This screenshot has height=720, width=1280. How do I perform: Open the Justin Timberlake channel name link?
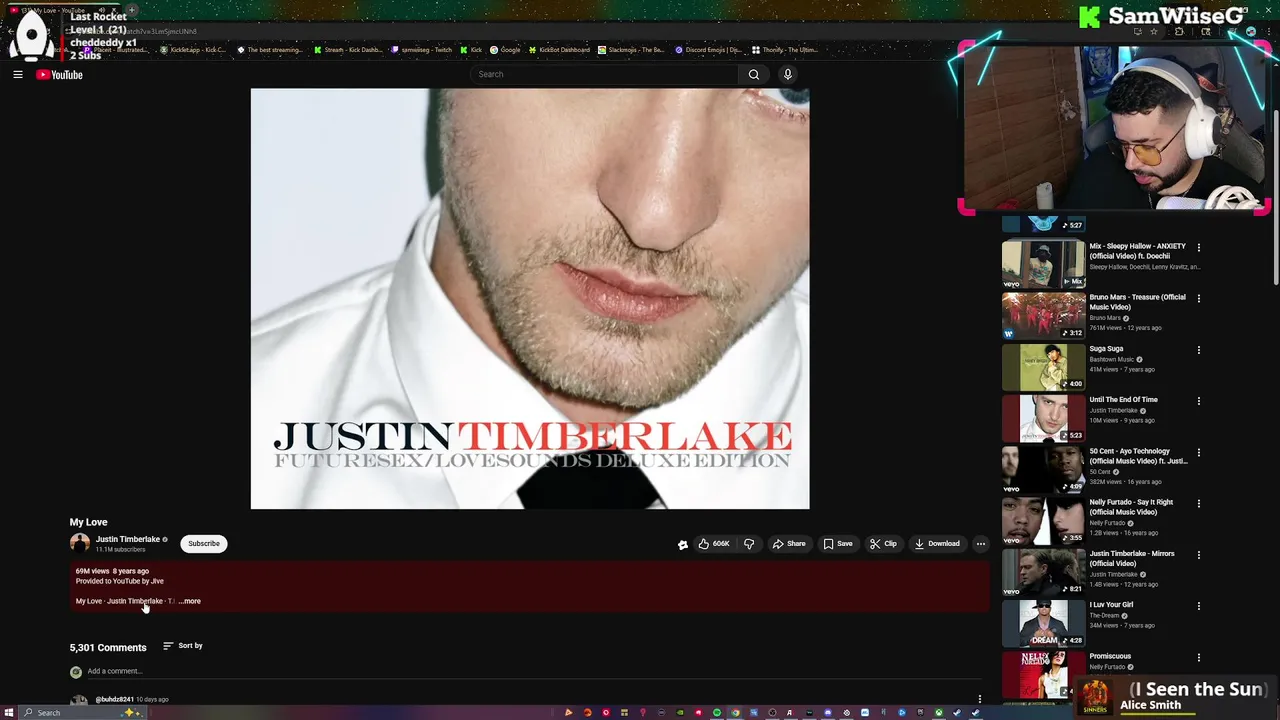(127, 539)
